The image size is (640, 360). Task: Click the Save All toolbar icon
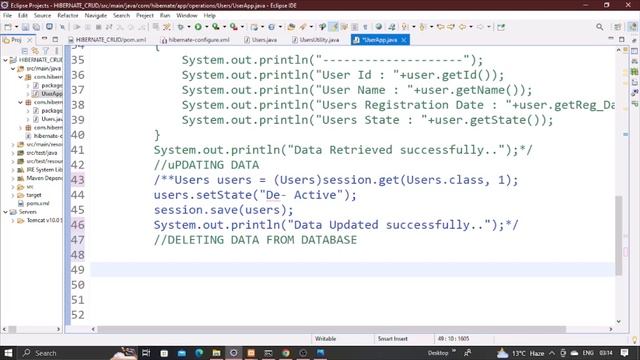click(x=36, y=27)
